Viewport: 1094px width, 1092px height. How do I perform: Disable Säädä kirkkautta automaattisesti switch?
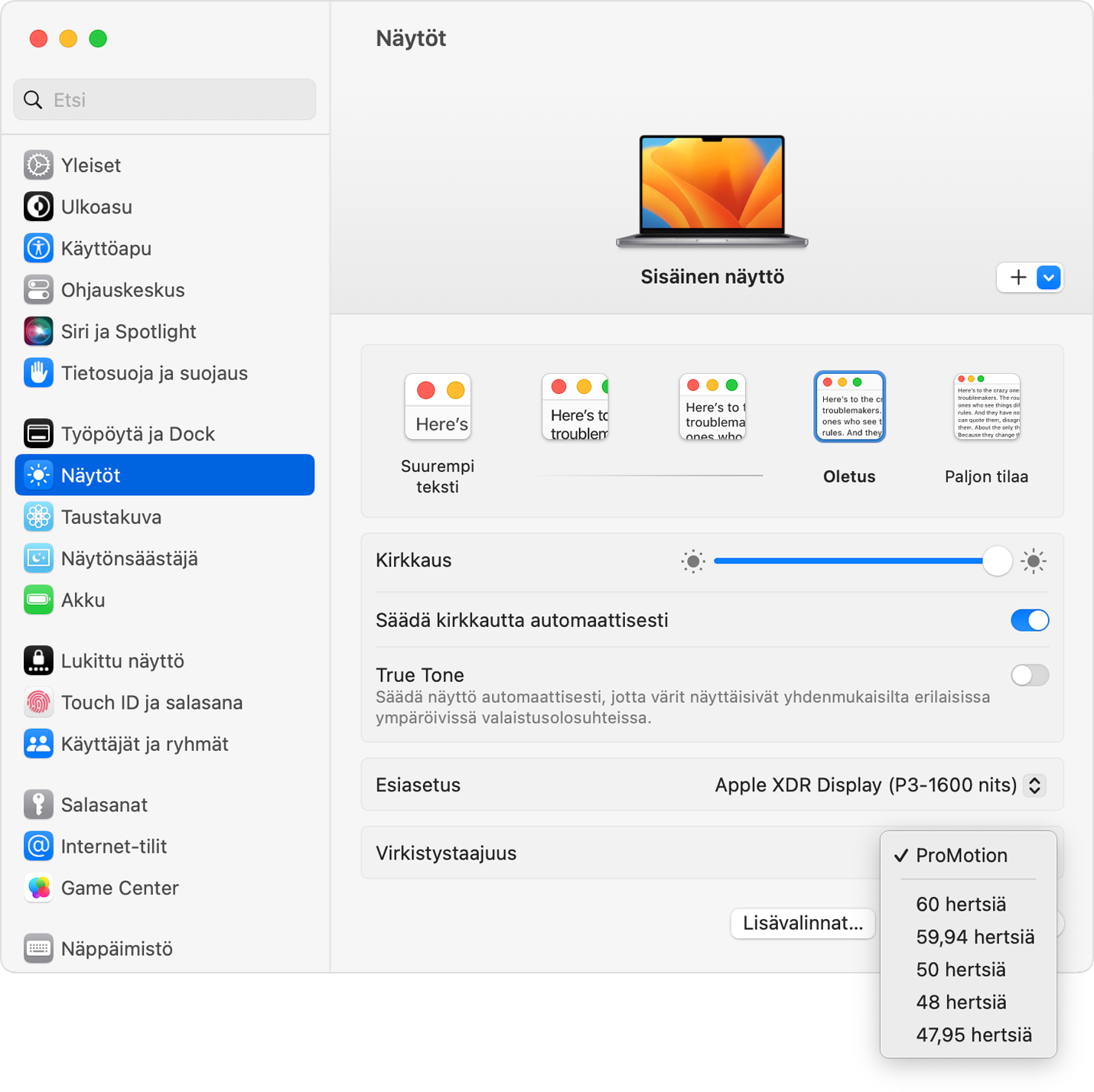point(1029,620)
